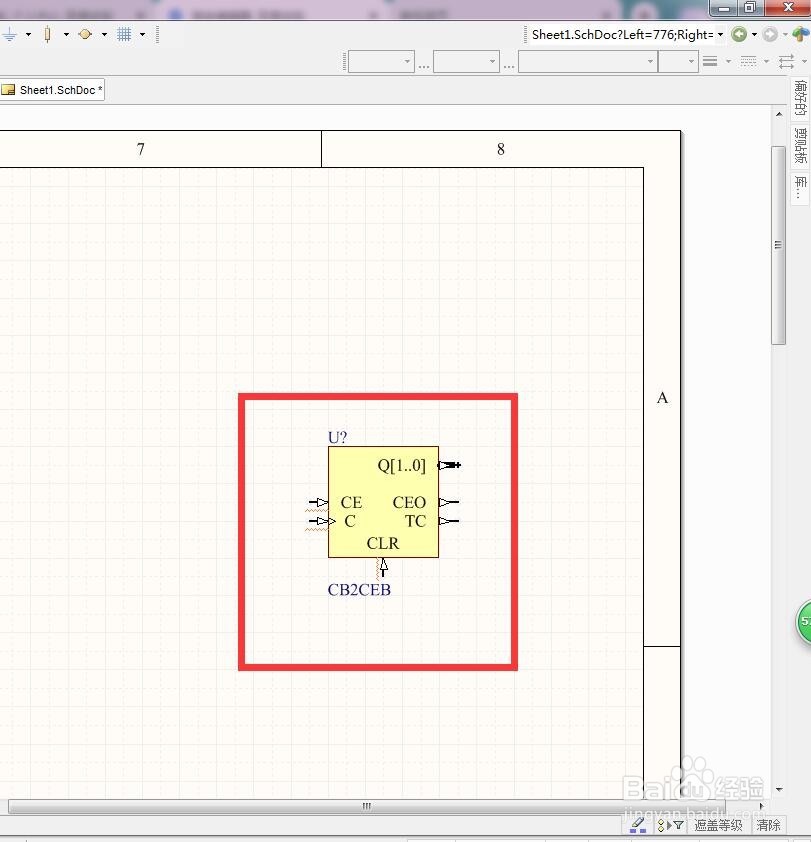Click the green navigate back icon
The width and height of the screenshot is (811, 842).
[739, 35]
